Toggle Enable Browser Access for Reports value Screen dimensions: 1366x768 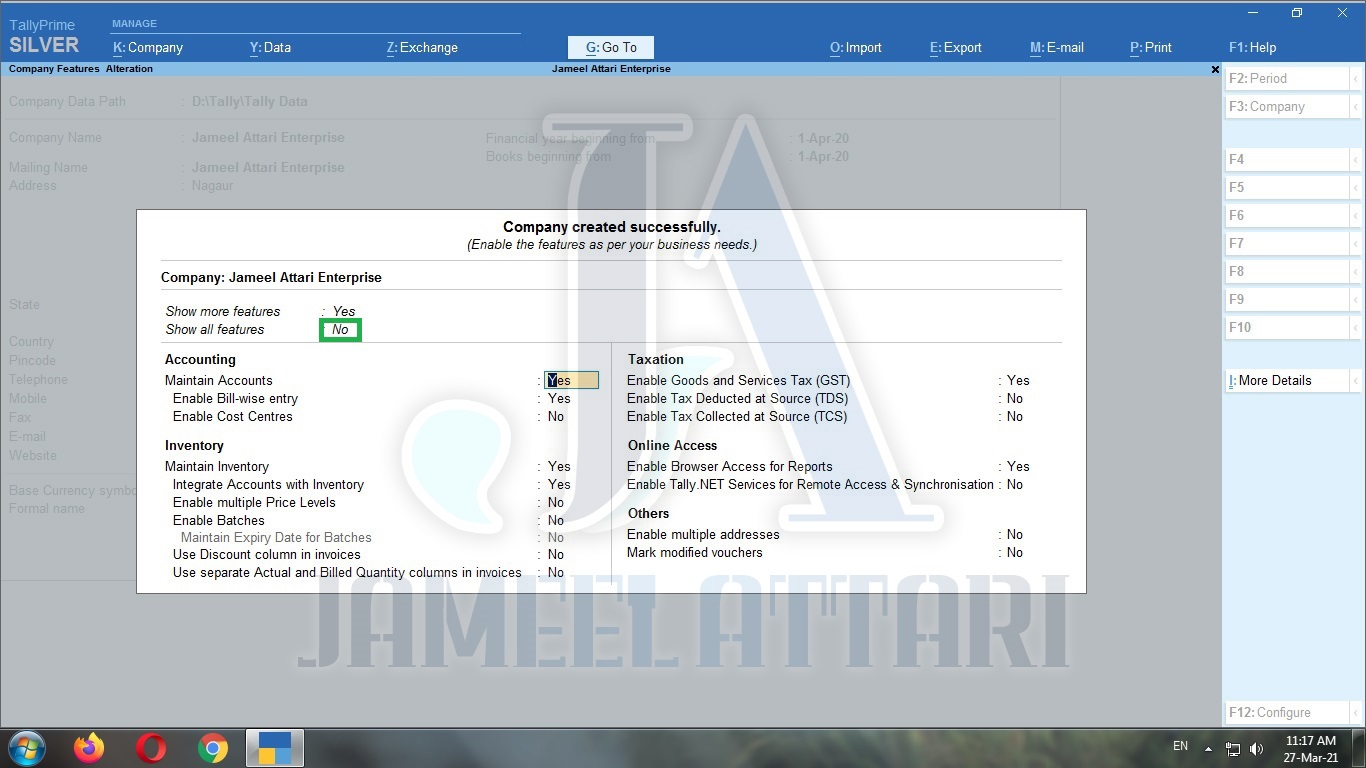click(x=1018, y=466)
